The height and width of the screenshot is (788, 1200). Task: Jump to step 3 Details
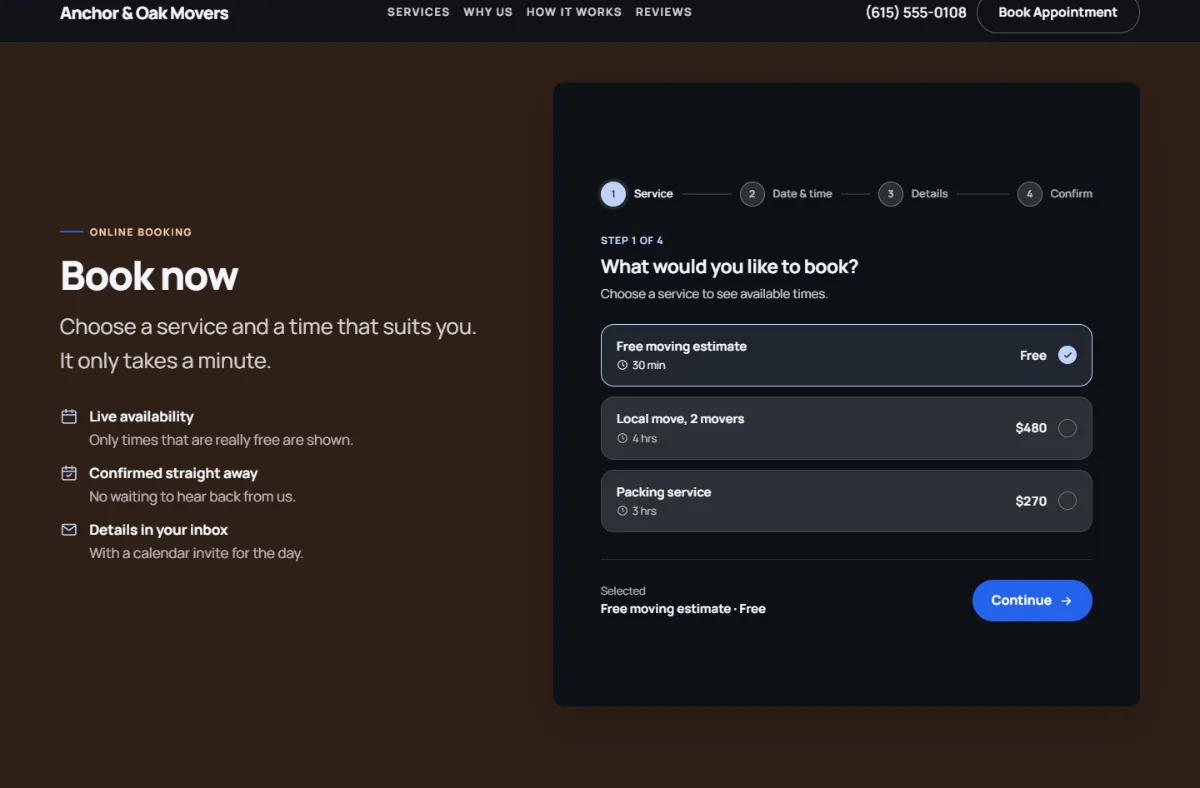pos(913,194)
